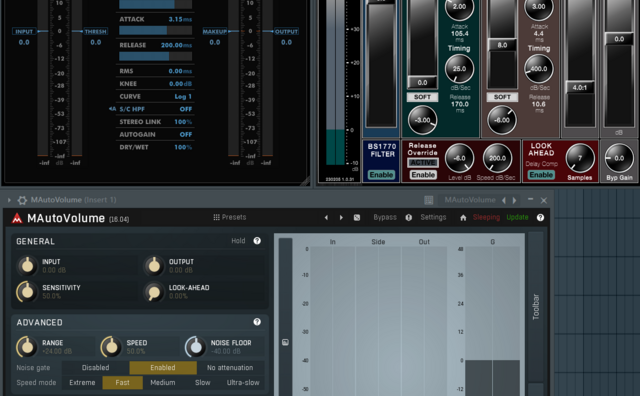
Task: Click the home icon in MAutoVolume header
Action: point(463,218)
